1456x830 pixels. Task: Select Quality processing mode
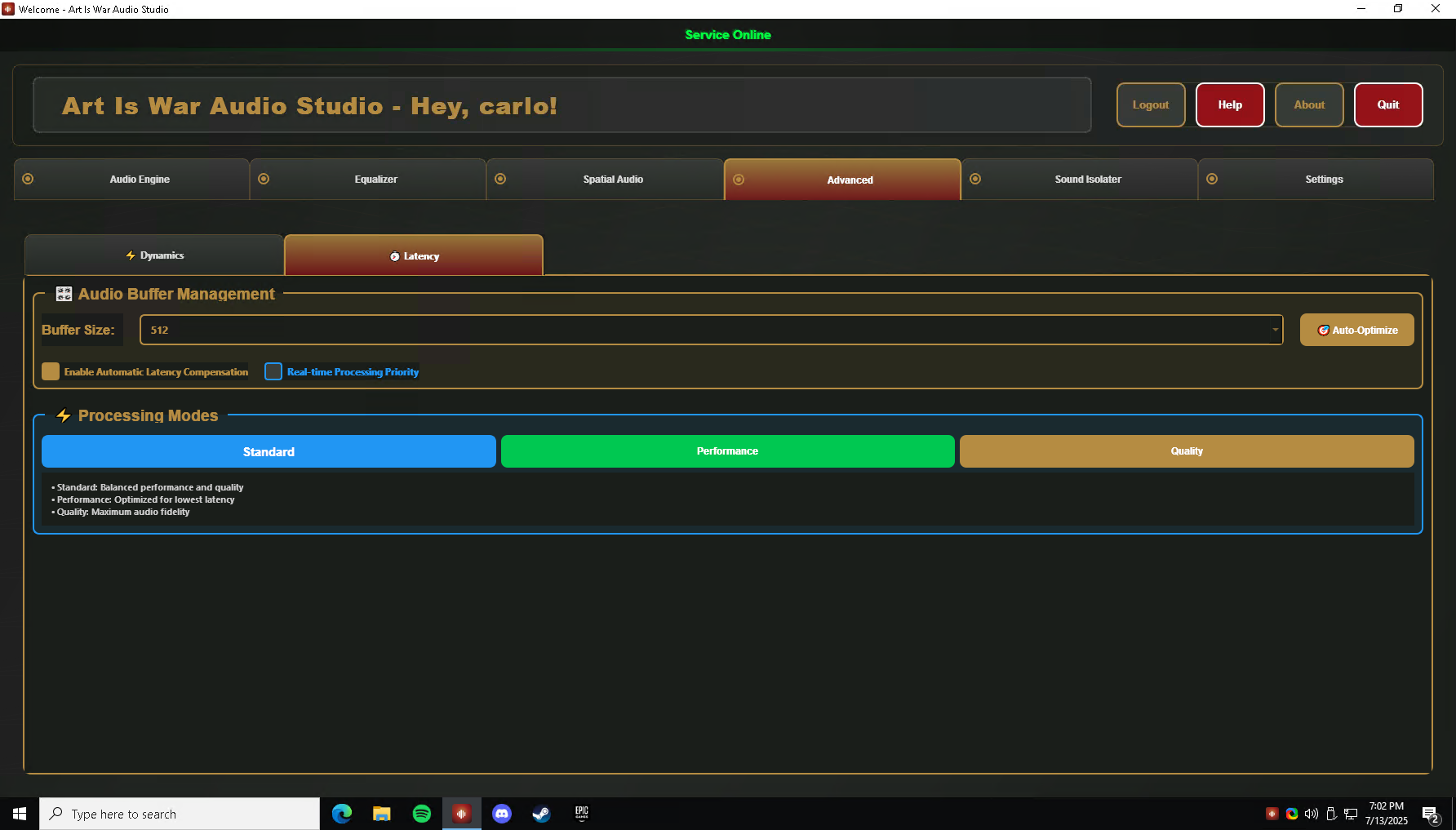click(x=1187, y=451)
